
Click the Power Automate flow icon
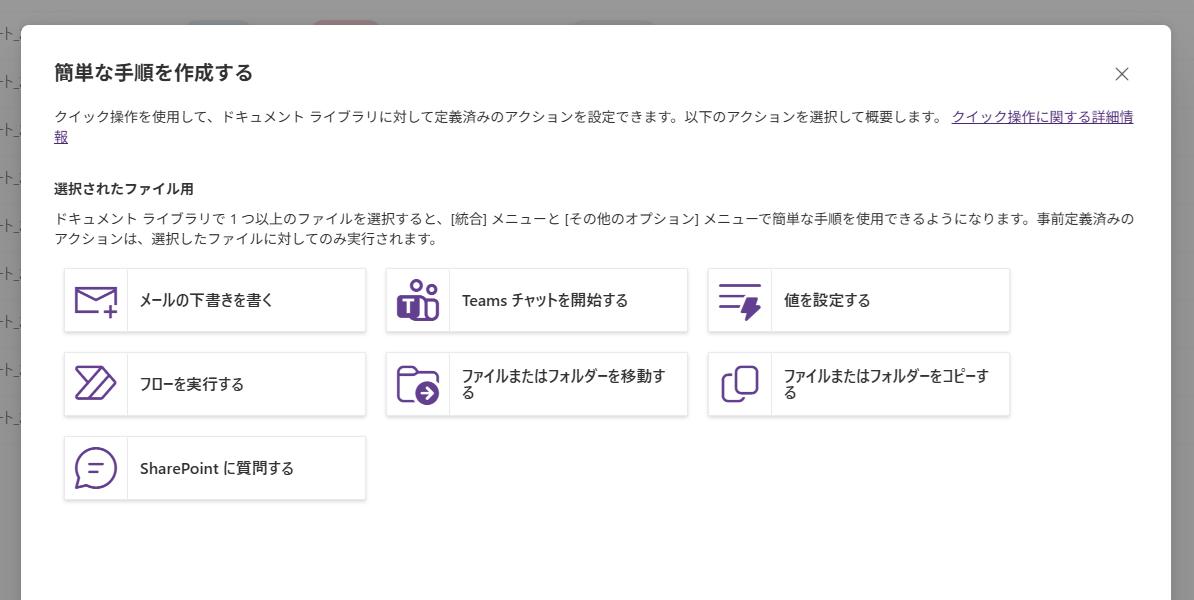[x=96, y=384]
